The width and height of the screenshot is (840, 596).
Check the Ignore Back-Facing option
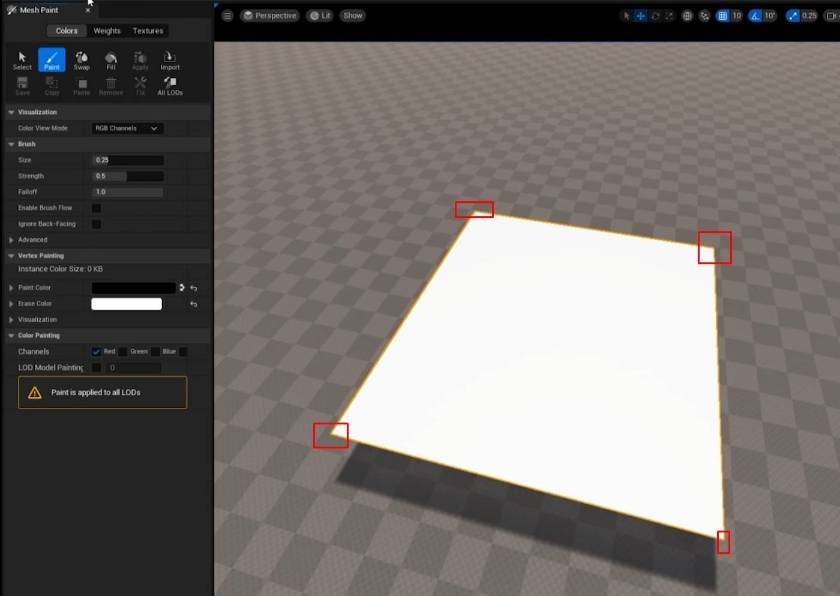[x=96, y=224]
